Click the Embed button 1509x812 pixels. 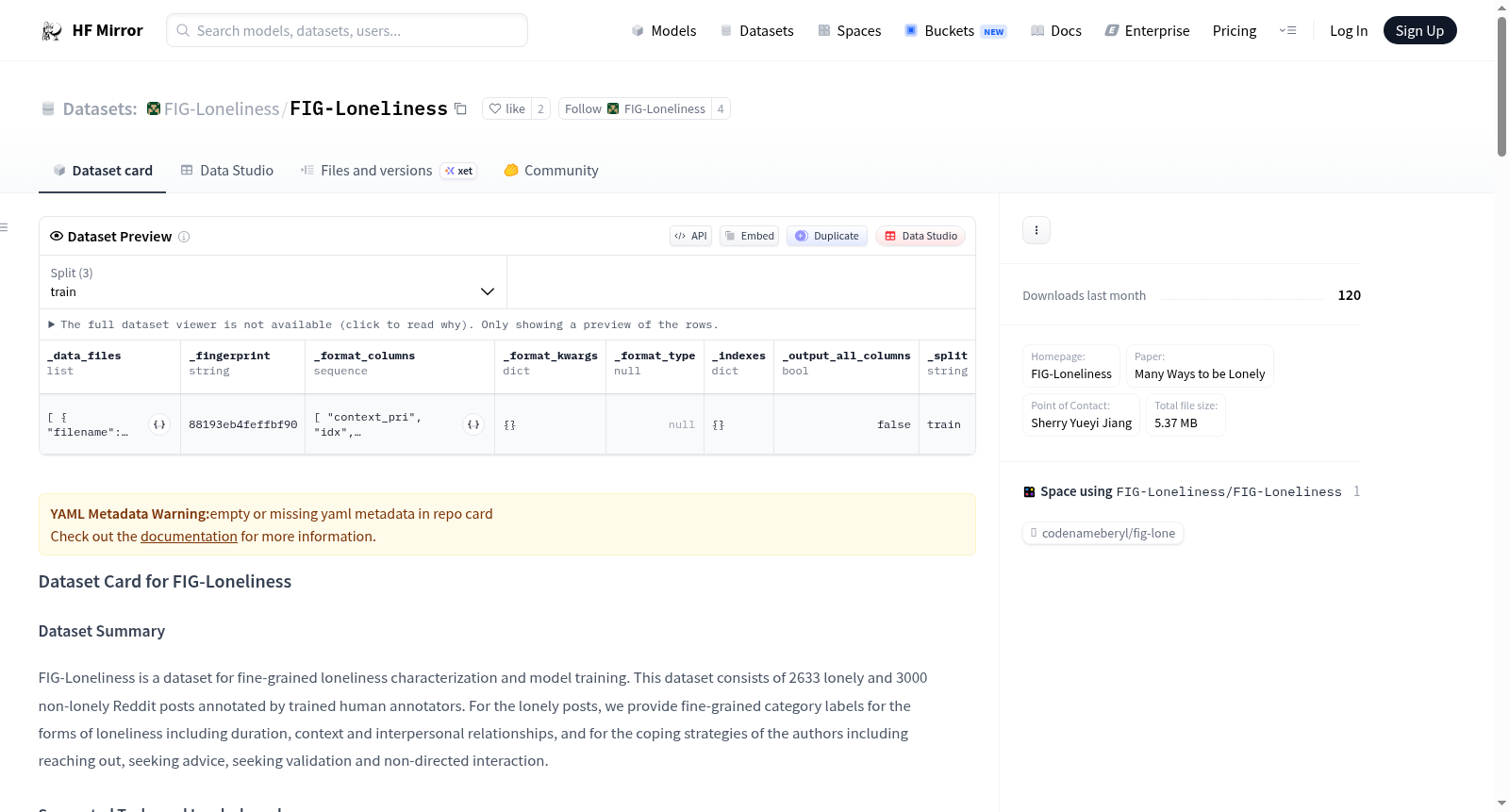(750, 236)
